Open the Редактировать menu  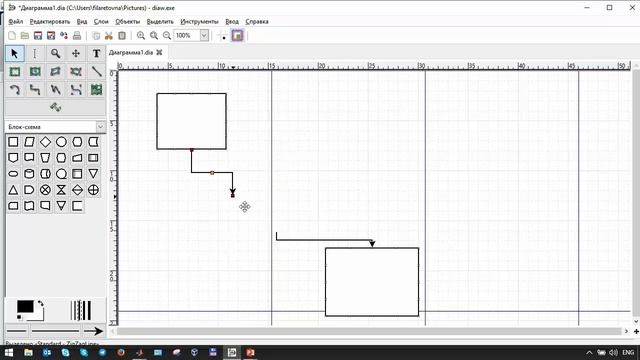tap(50, 22)
